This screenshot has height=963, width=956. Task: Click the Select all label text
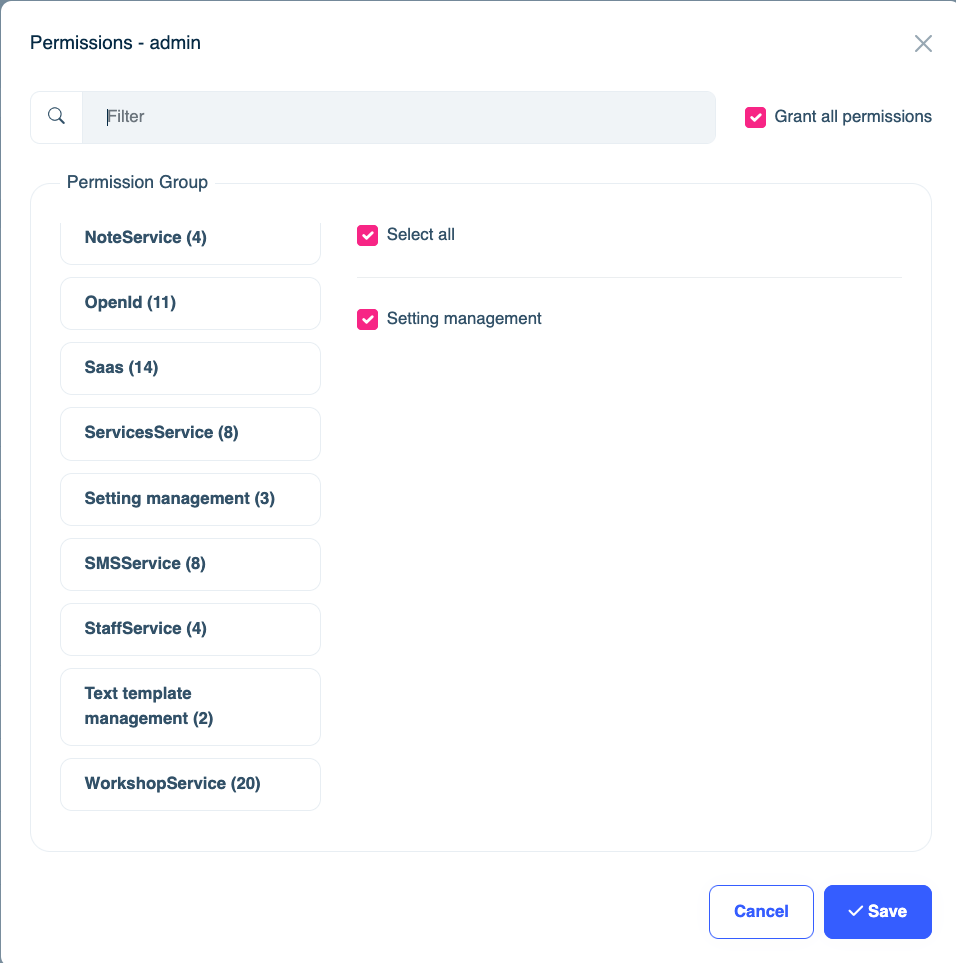point(421,235)
